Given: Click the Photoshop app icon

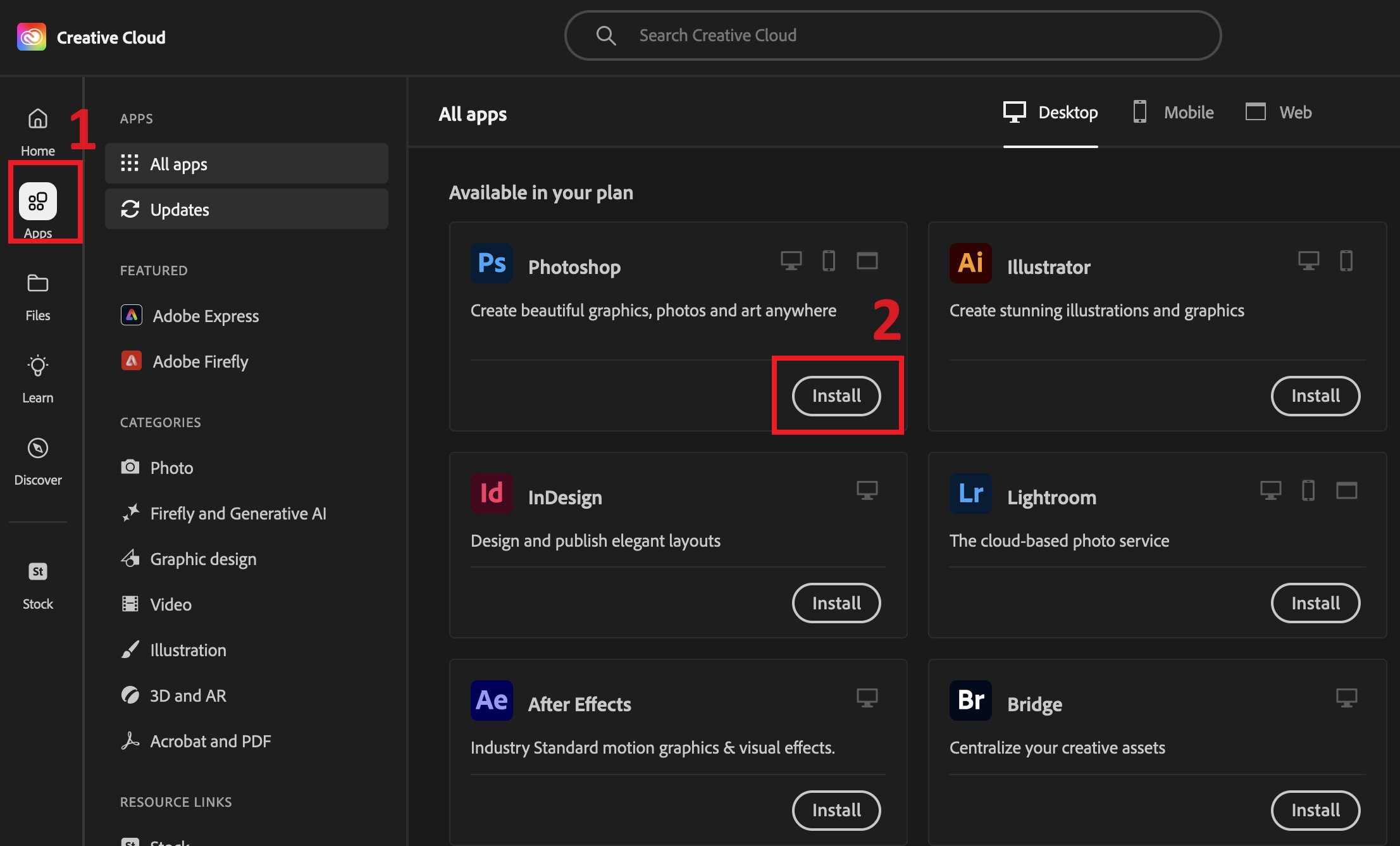Looking at the screenshot, I should pyautogui.click(x=492, y=263).
